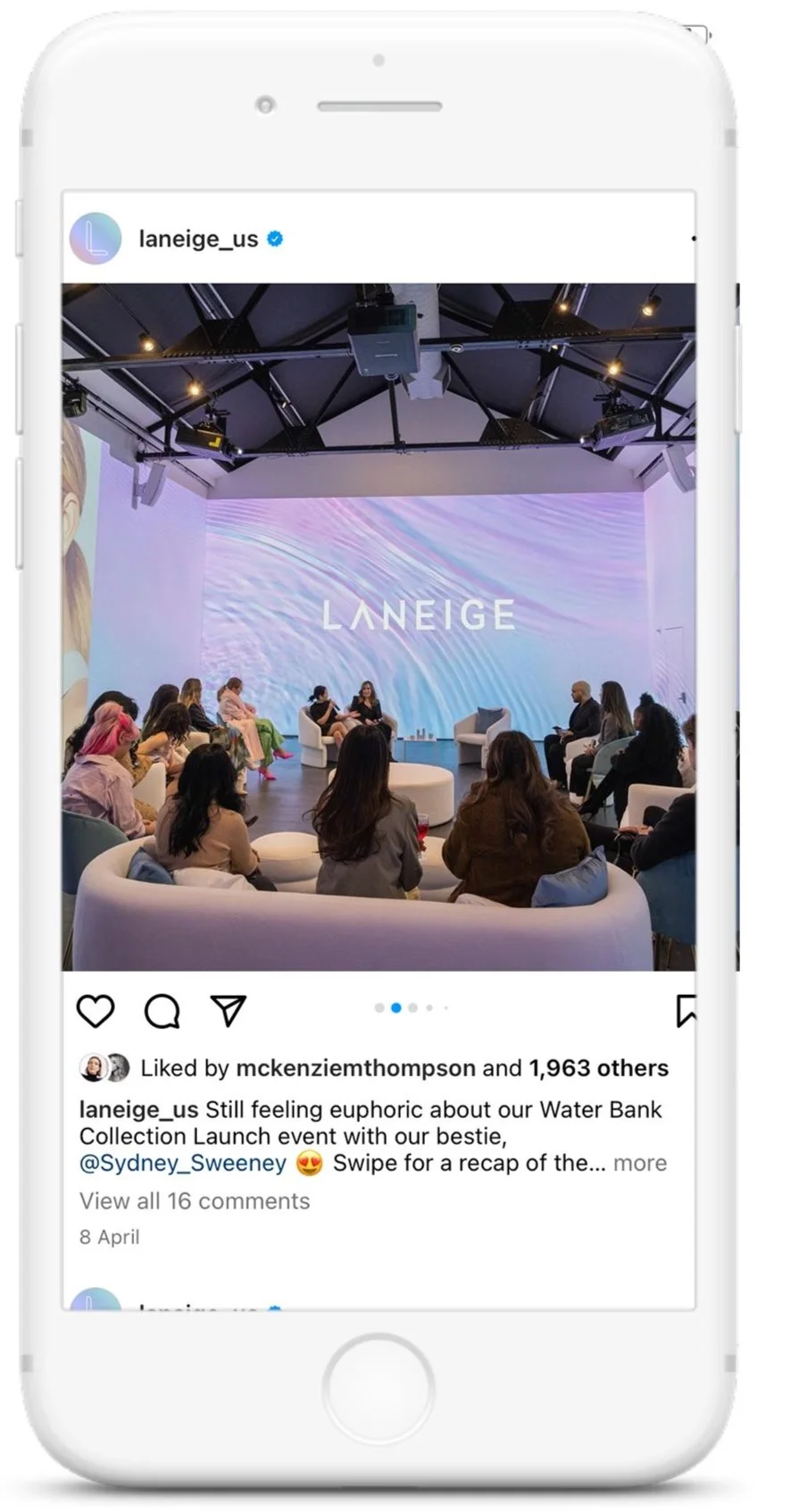Share post with paper plane icon
This screenshot has height=1512, width=791.
coord(229,1010)
